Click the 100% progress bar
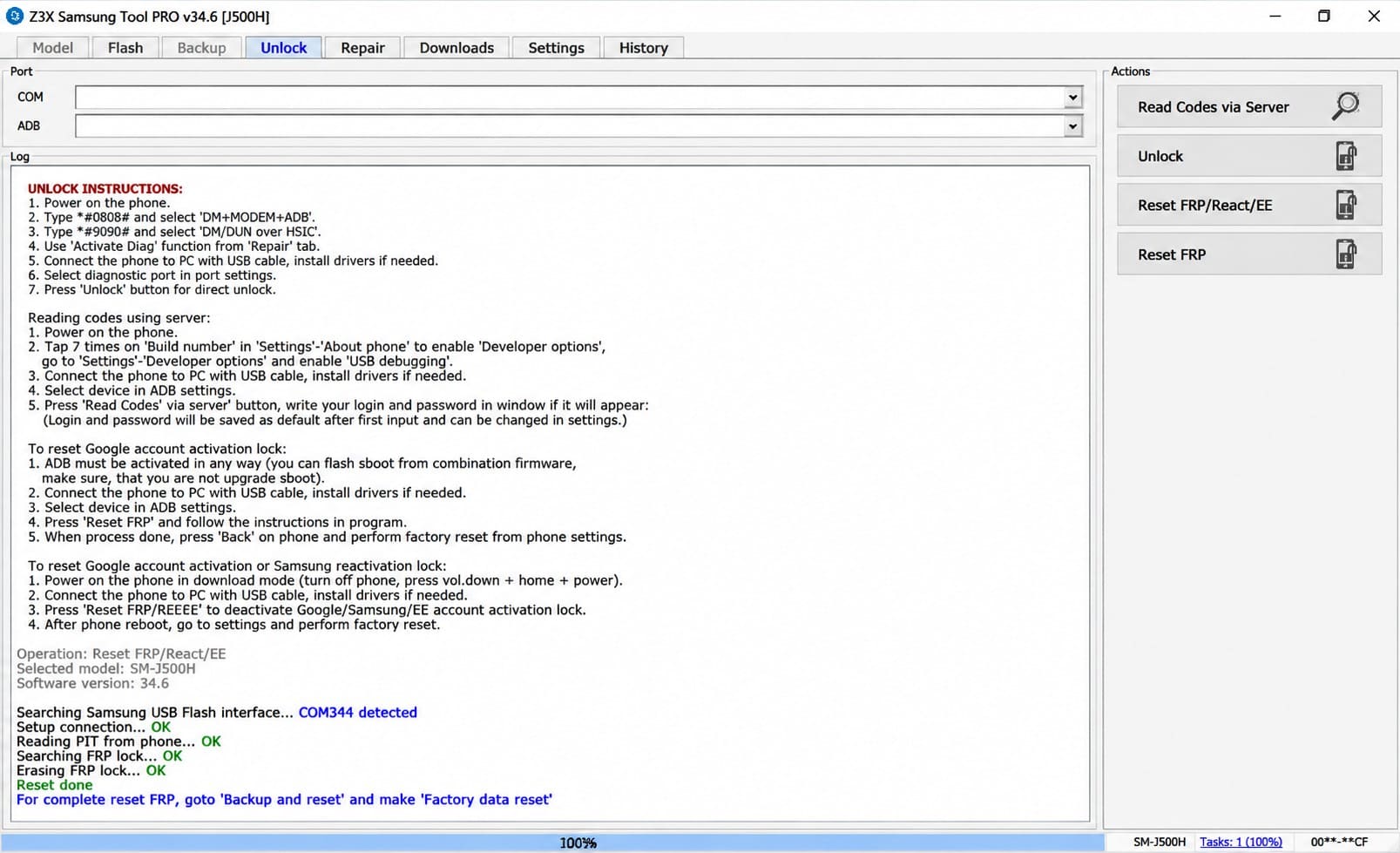 [553, 843]
